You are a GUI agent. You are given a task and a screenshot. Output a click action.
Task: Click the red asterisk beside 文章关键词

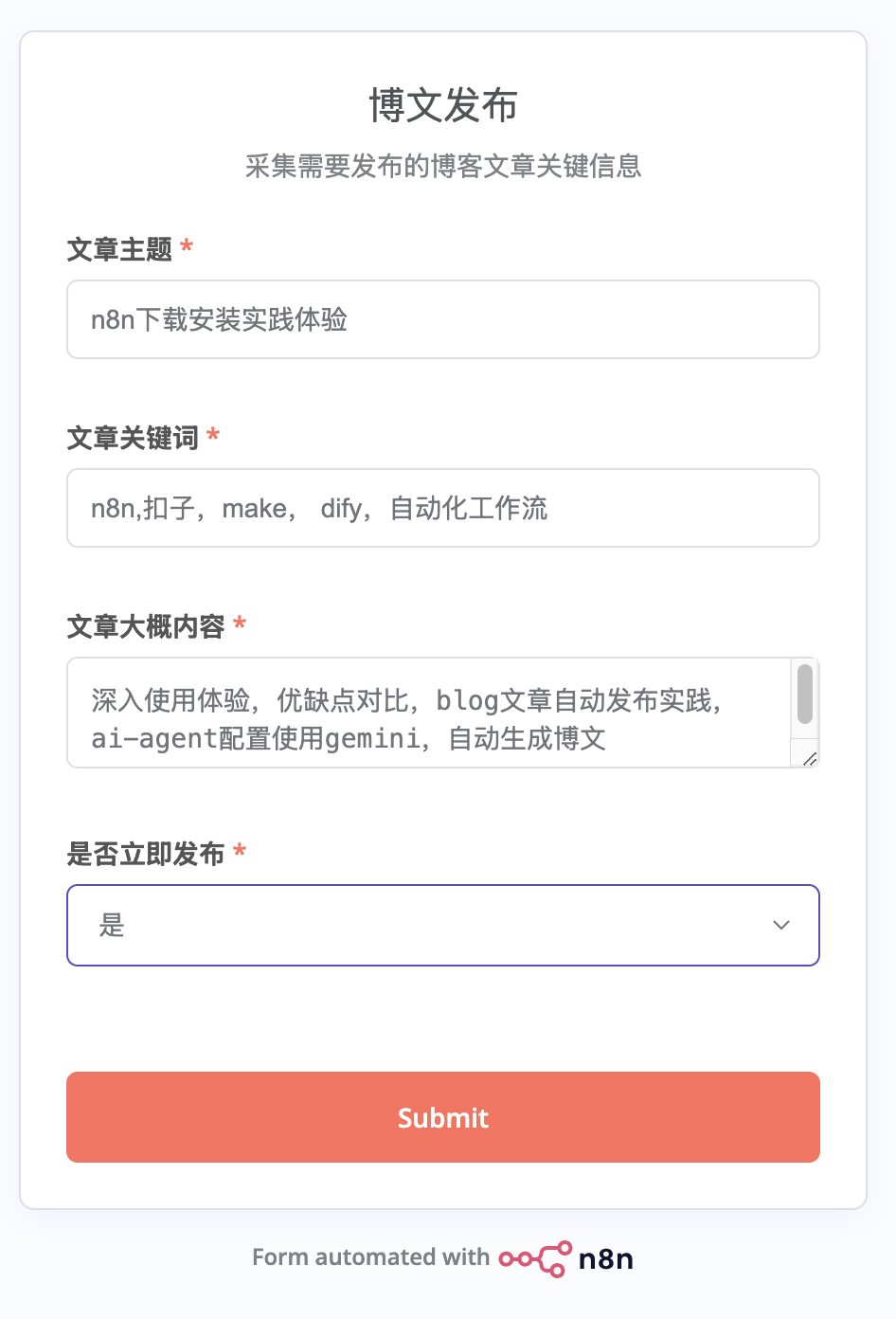coord(213,436)
